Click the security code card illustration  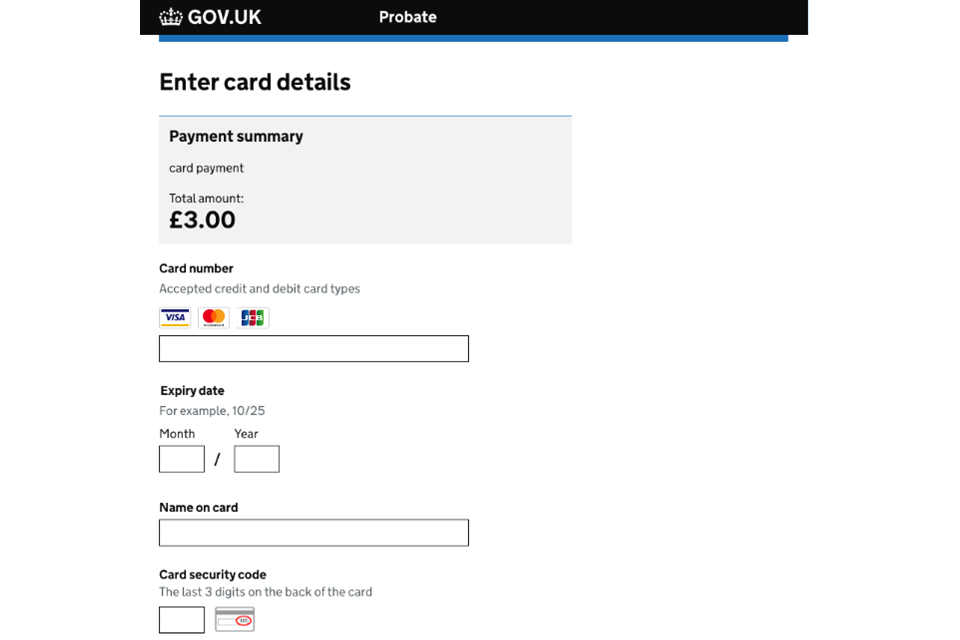pyautogui.click(x=235, y=620)
